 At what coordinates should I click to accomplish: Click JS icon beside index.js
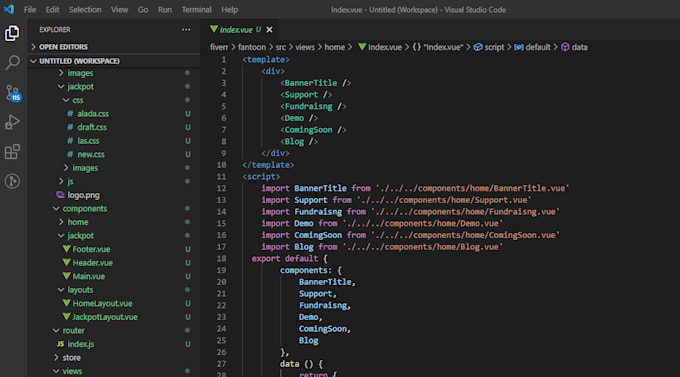tap(60, 344)
